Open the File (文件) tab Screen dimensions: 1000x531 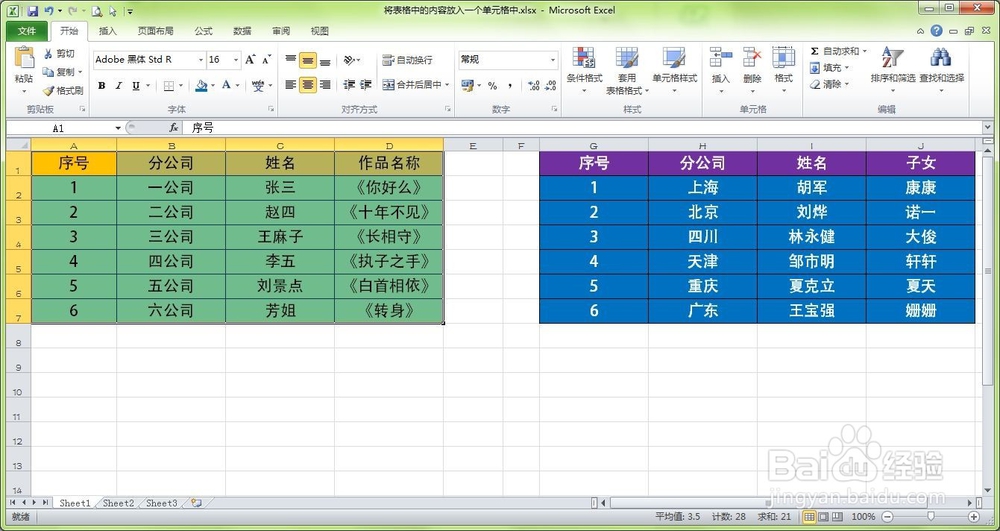coord(27,31)
